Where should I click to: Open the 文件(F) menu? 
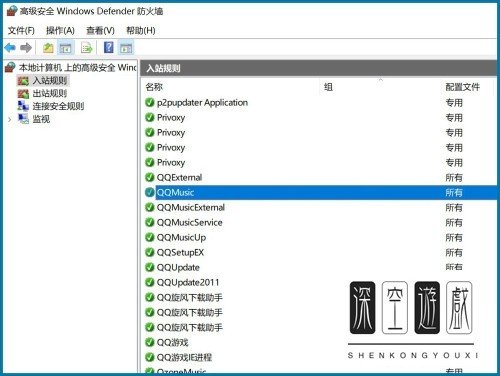pos(21,31)
